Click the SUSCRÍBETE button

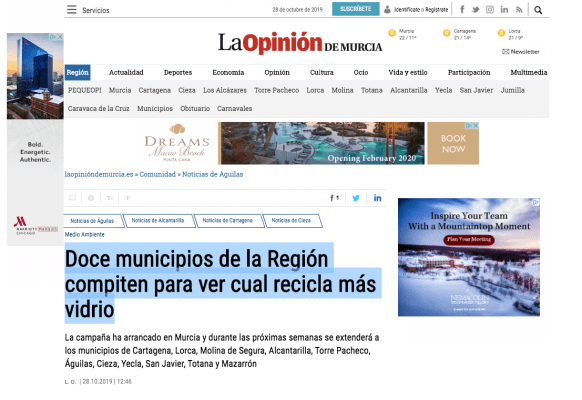tap(356, 9)
